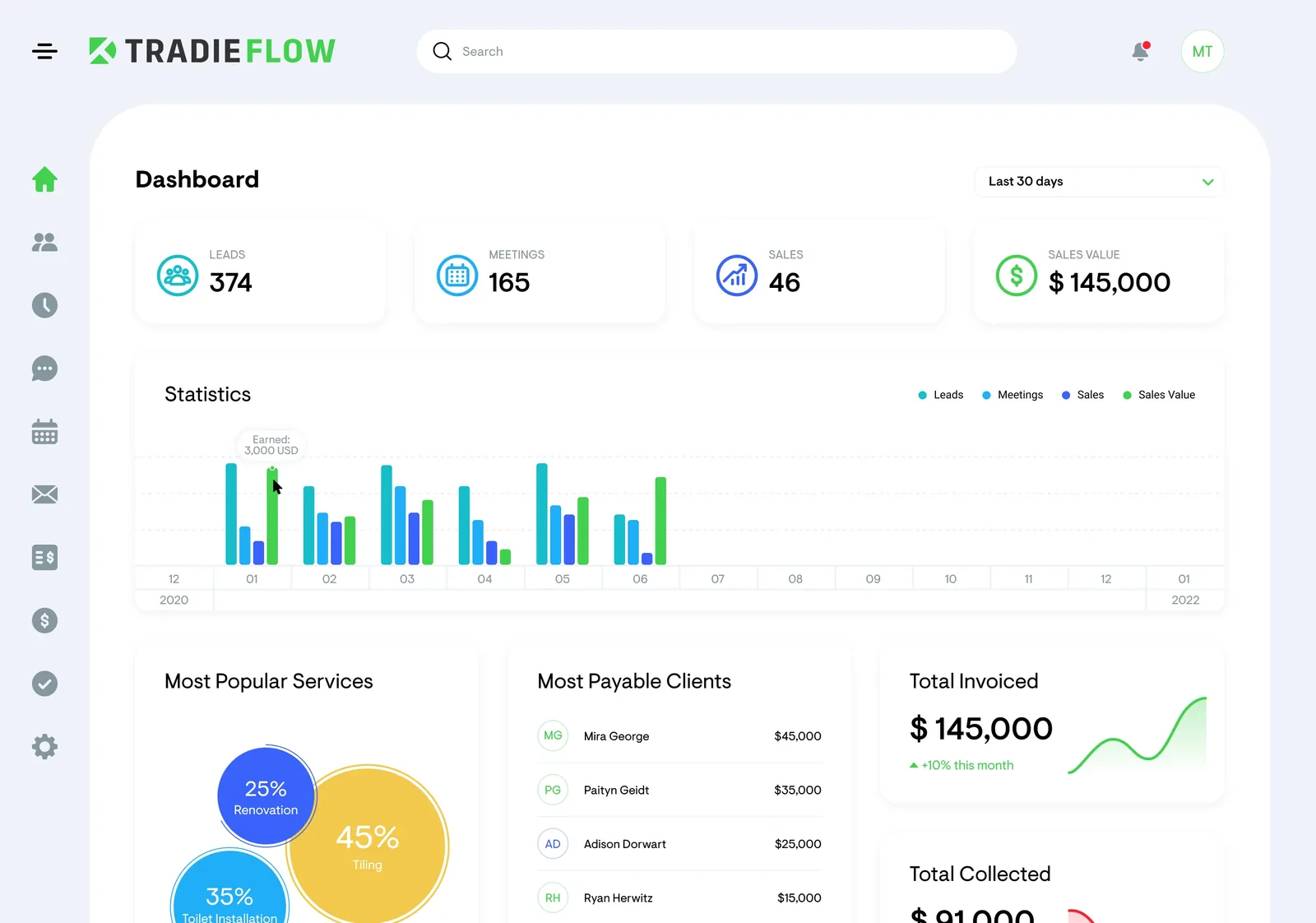
Task: Open the mail envelope sidebar icon
Action: tap(44, 494)
